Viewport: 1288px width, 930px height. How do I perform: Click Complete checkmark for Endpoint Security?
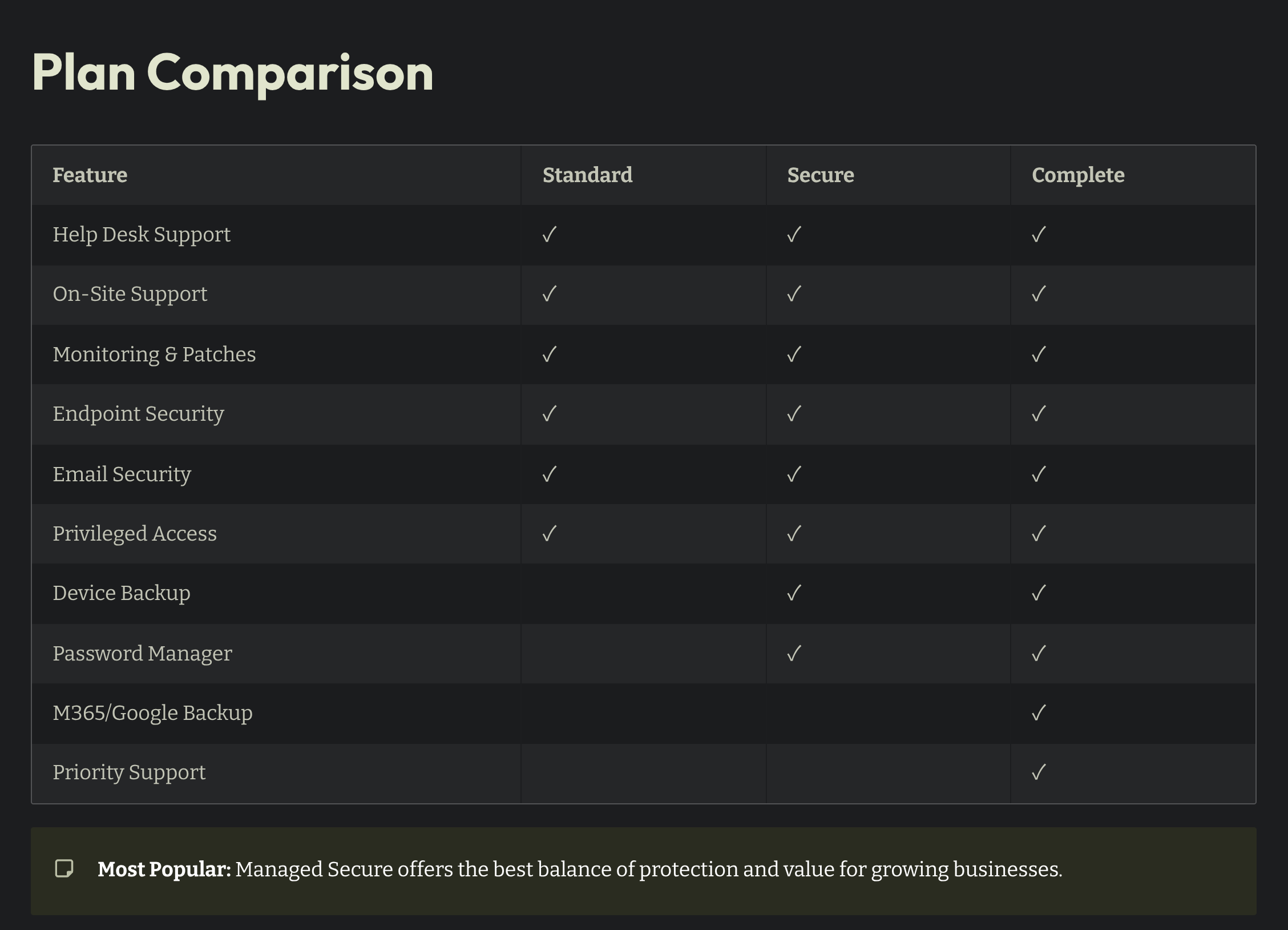click(1039, 414)
